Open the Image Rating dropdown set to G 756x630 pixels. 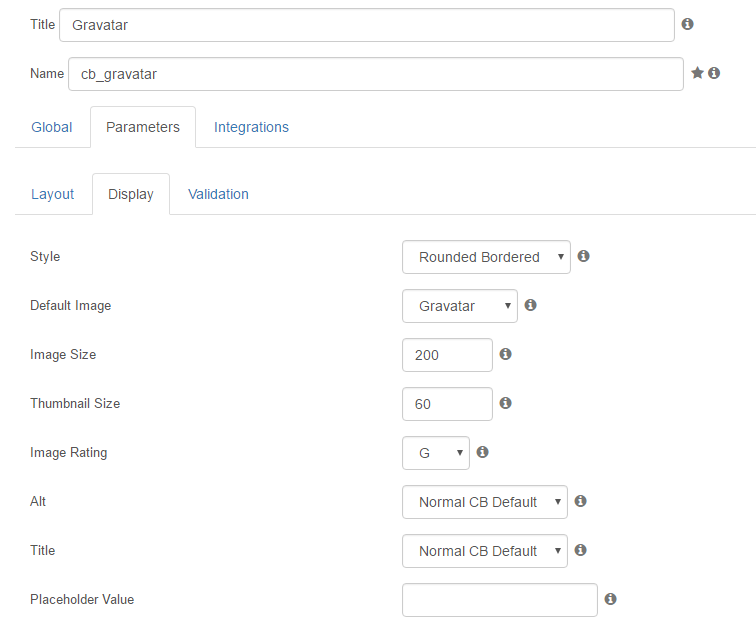436,453
